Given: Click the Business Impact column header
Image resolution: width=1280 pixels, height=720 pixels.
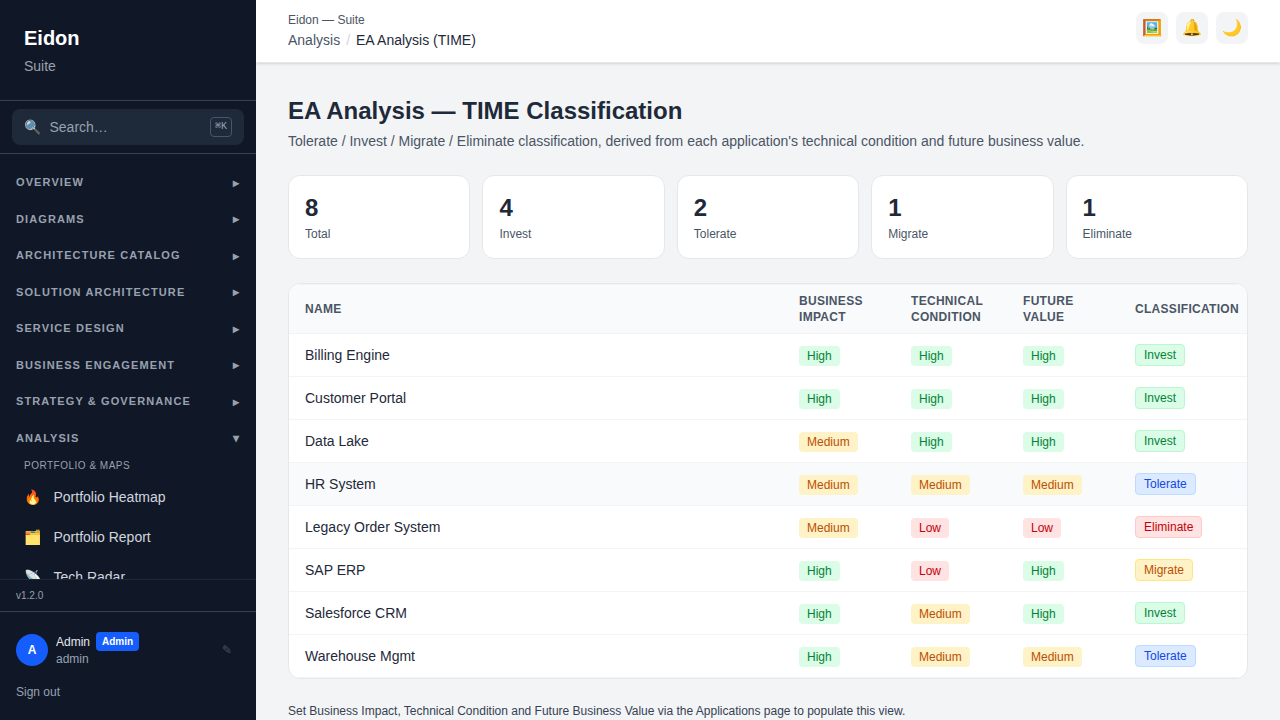Looking at the screenshot, I should [x=831, y=309].
